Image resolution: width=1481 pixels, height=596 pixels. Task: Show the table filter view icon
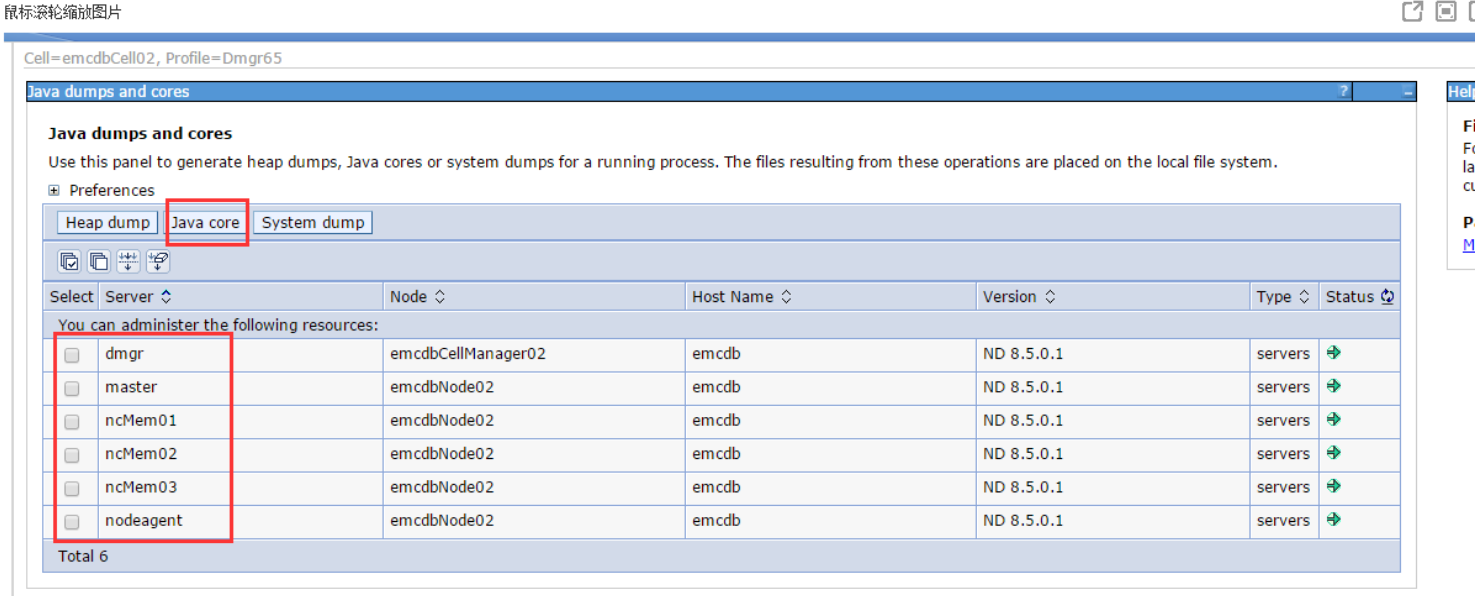[x=128, y=261]
